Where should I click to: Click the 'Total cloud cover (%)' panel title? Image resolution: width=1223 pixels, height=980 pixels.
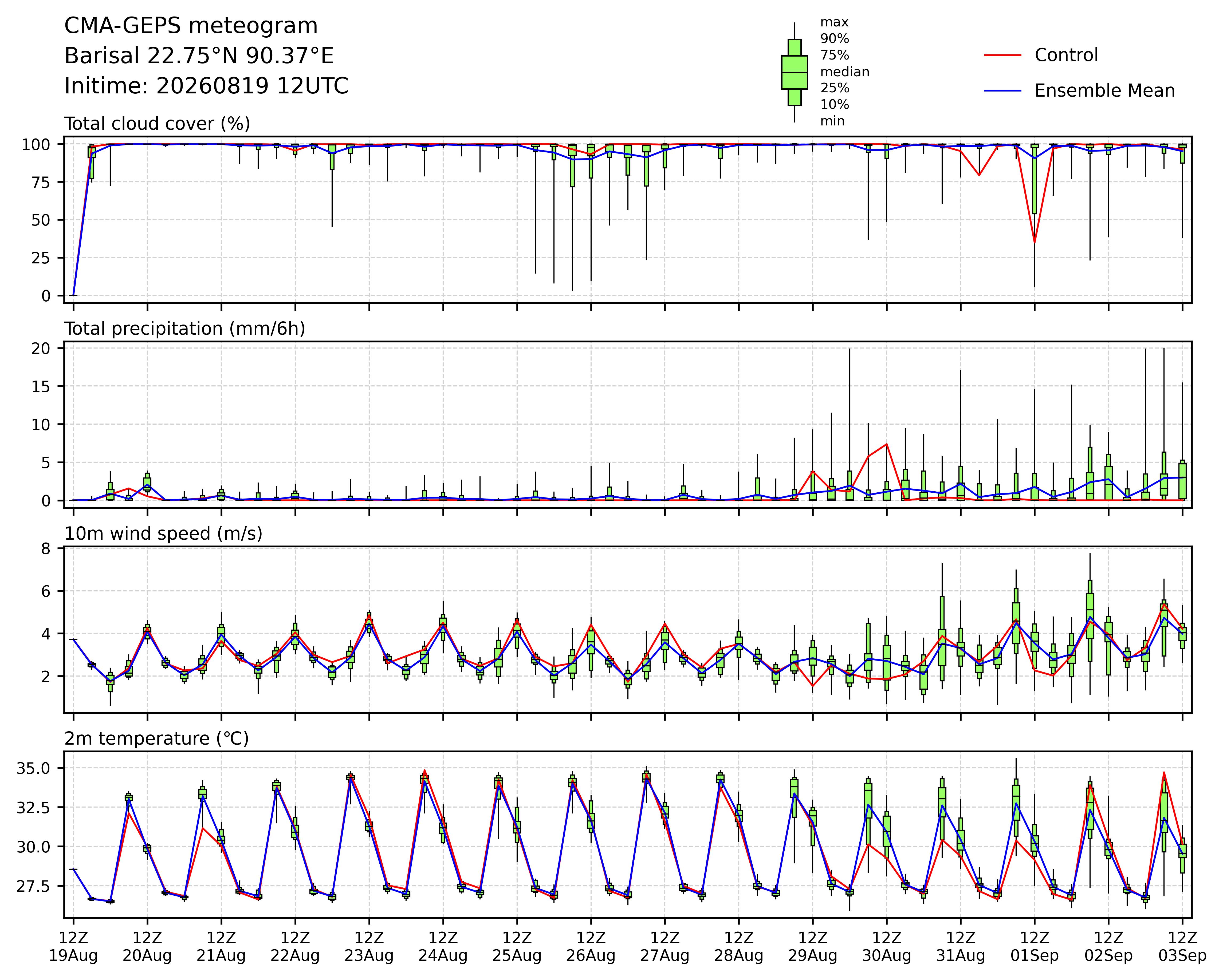coord(157,124)
